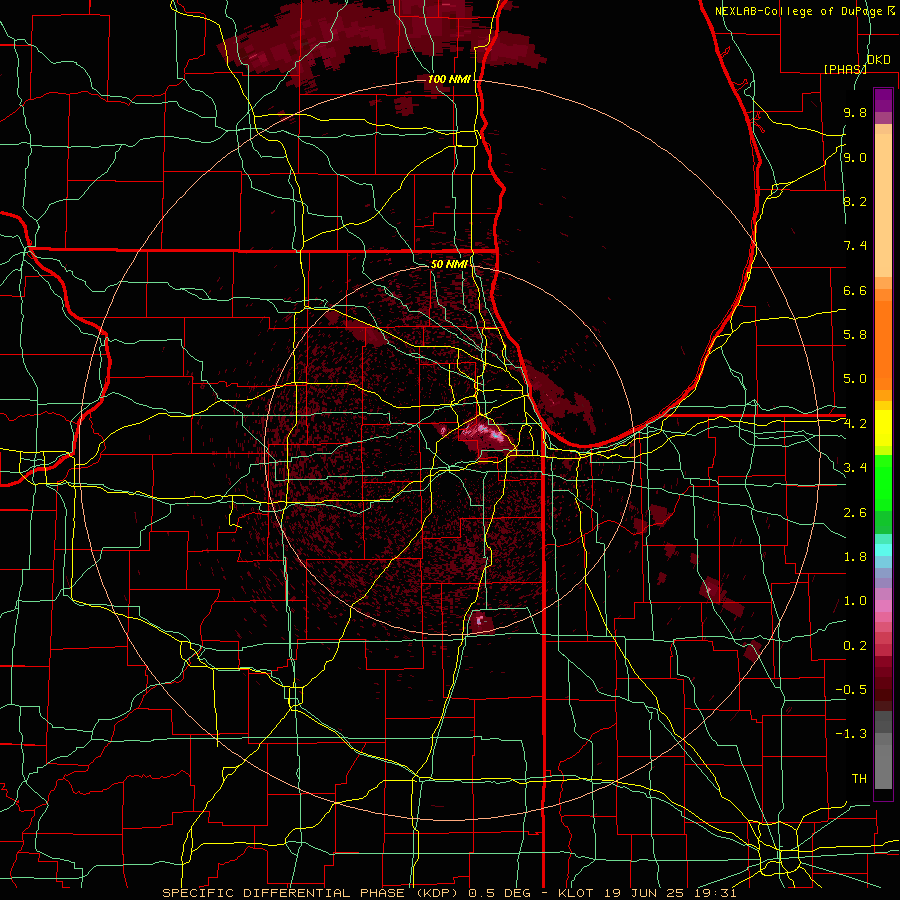
Task: Click the 8.2 scale value
Action: coord(855,201)
